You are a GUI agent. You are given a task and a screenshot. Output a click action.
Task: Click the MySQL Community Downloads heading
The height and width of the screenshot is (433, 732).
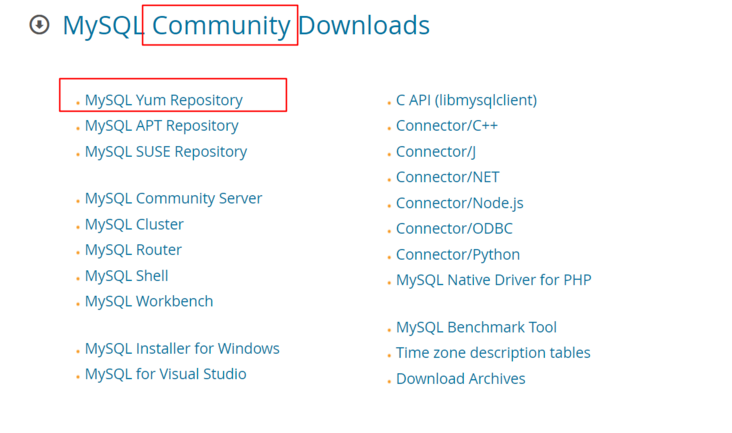tap(246, 25)
